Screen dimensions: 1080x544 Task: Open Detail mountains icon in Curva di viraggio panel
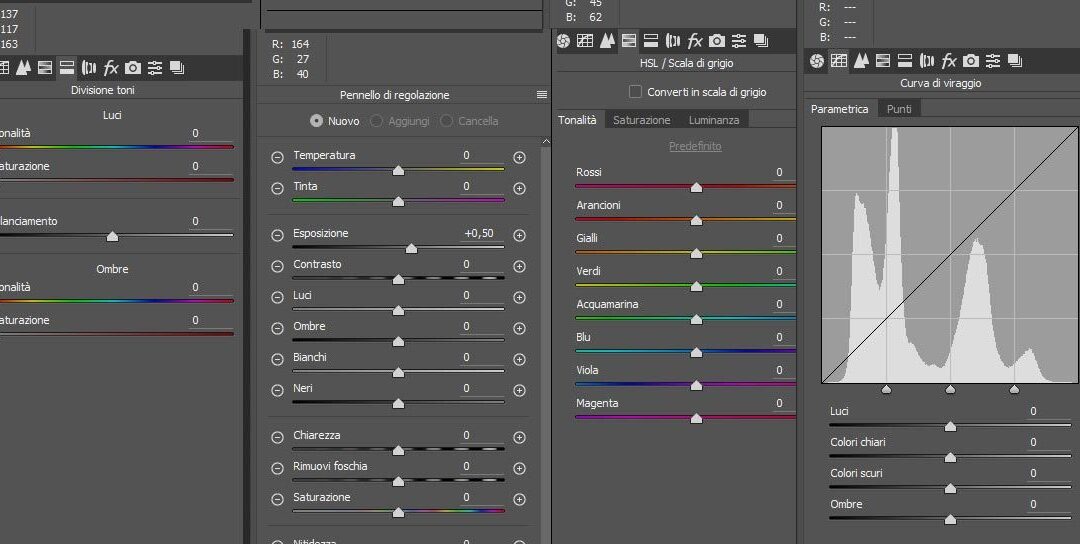[x=861, y=61]
